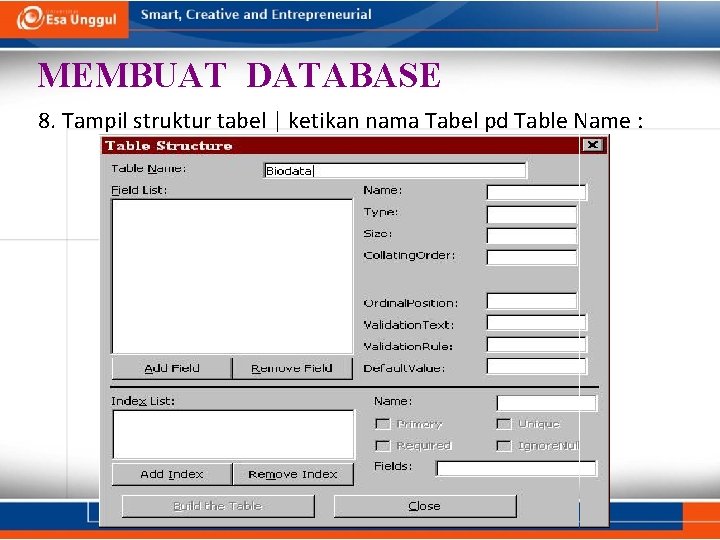Screen dimensions: 720x540
Task: Close Table Structure dialog via X icon
Action: (592, 145)
